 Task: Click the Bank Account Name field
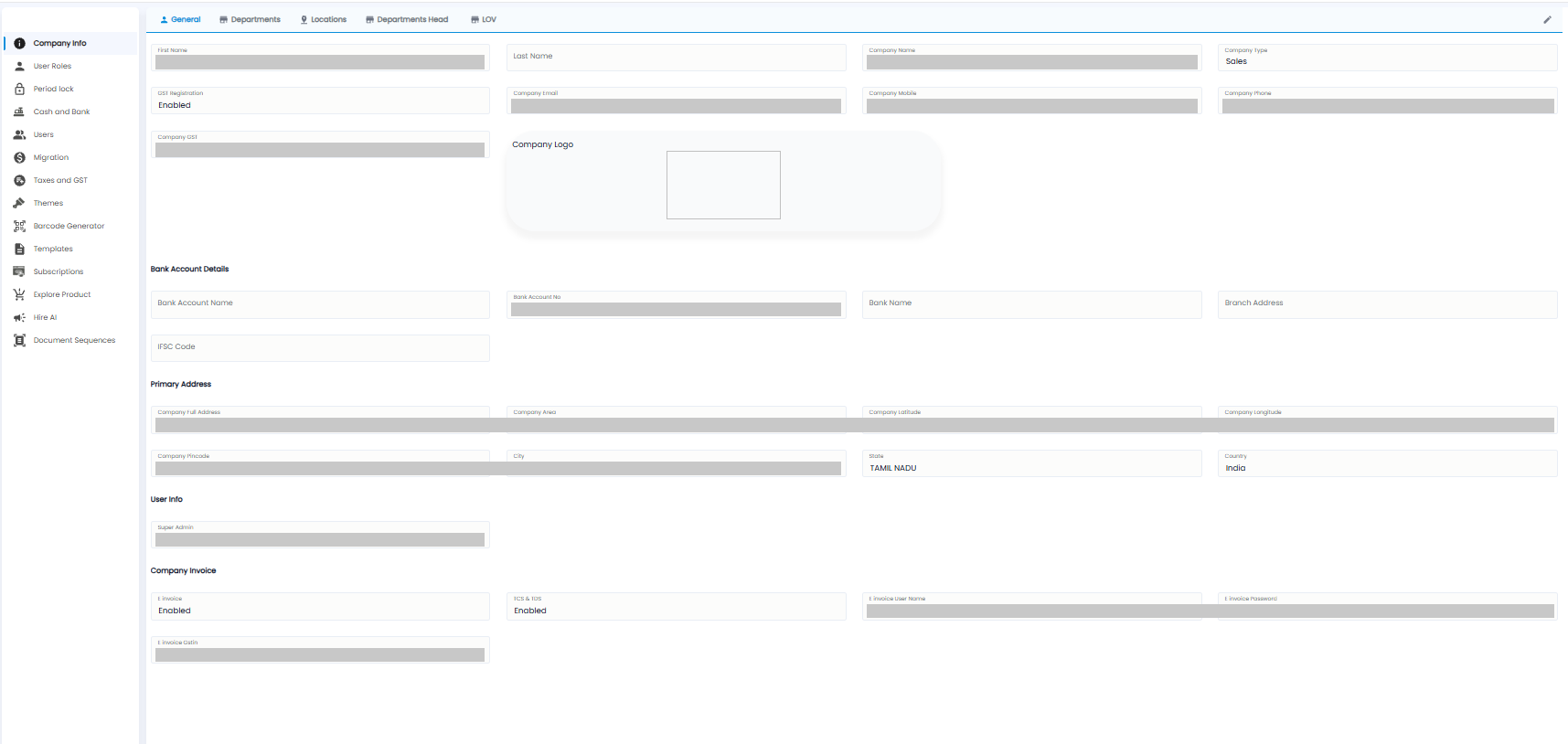click(320, 304)
